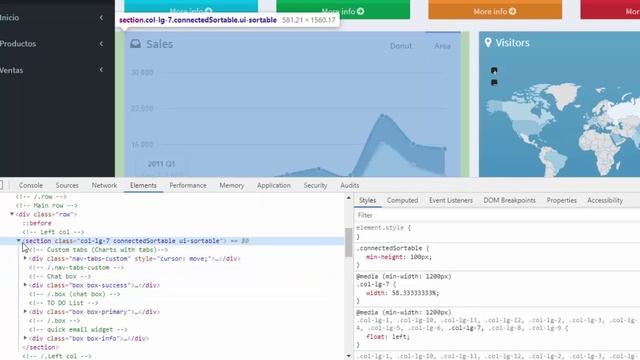
Task: Open the Network DevTools tab
Action: pyautogui.click(x=104, y=185)
